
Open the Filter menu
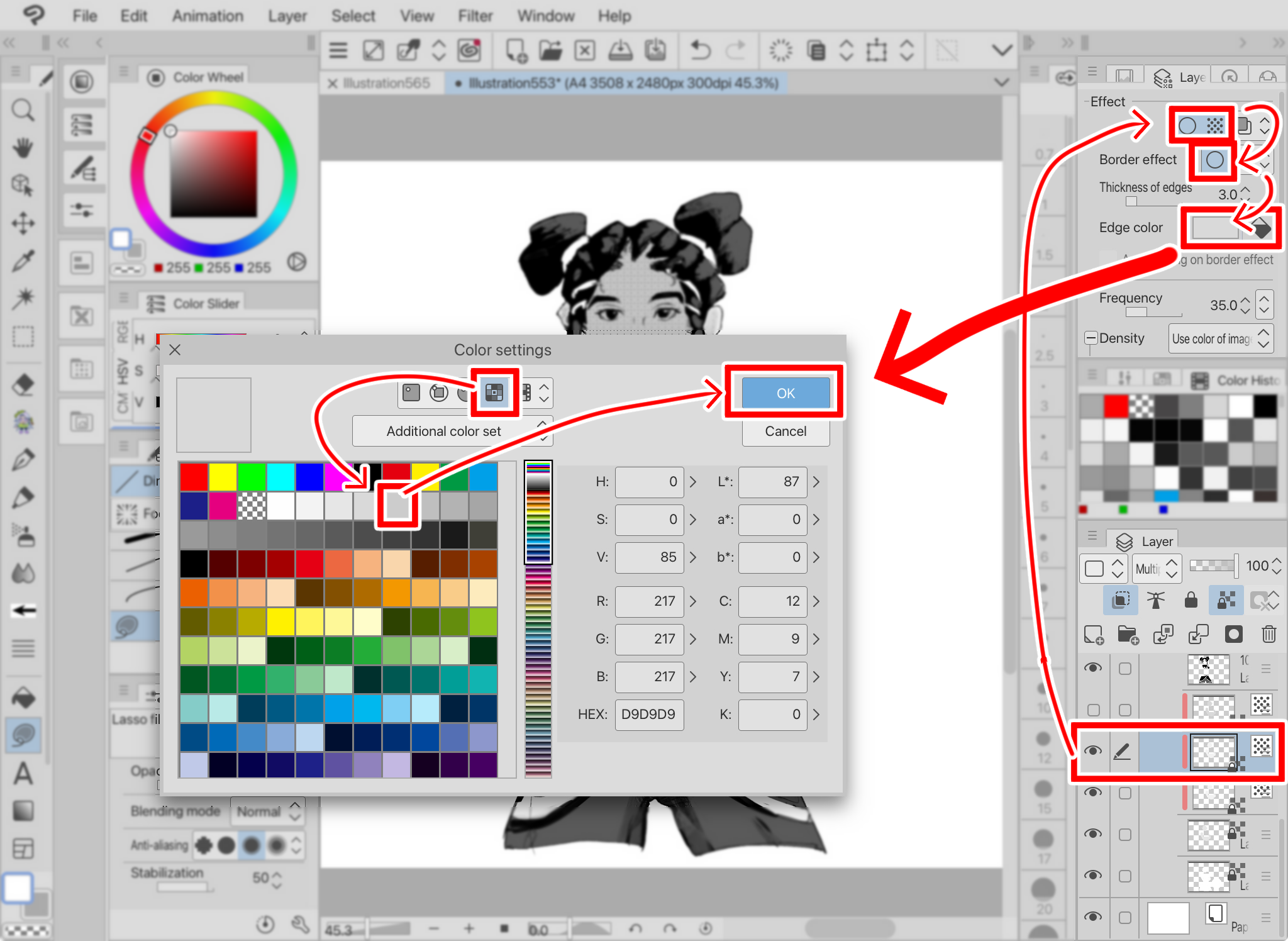[475, 16]
